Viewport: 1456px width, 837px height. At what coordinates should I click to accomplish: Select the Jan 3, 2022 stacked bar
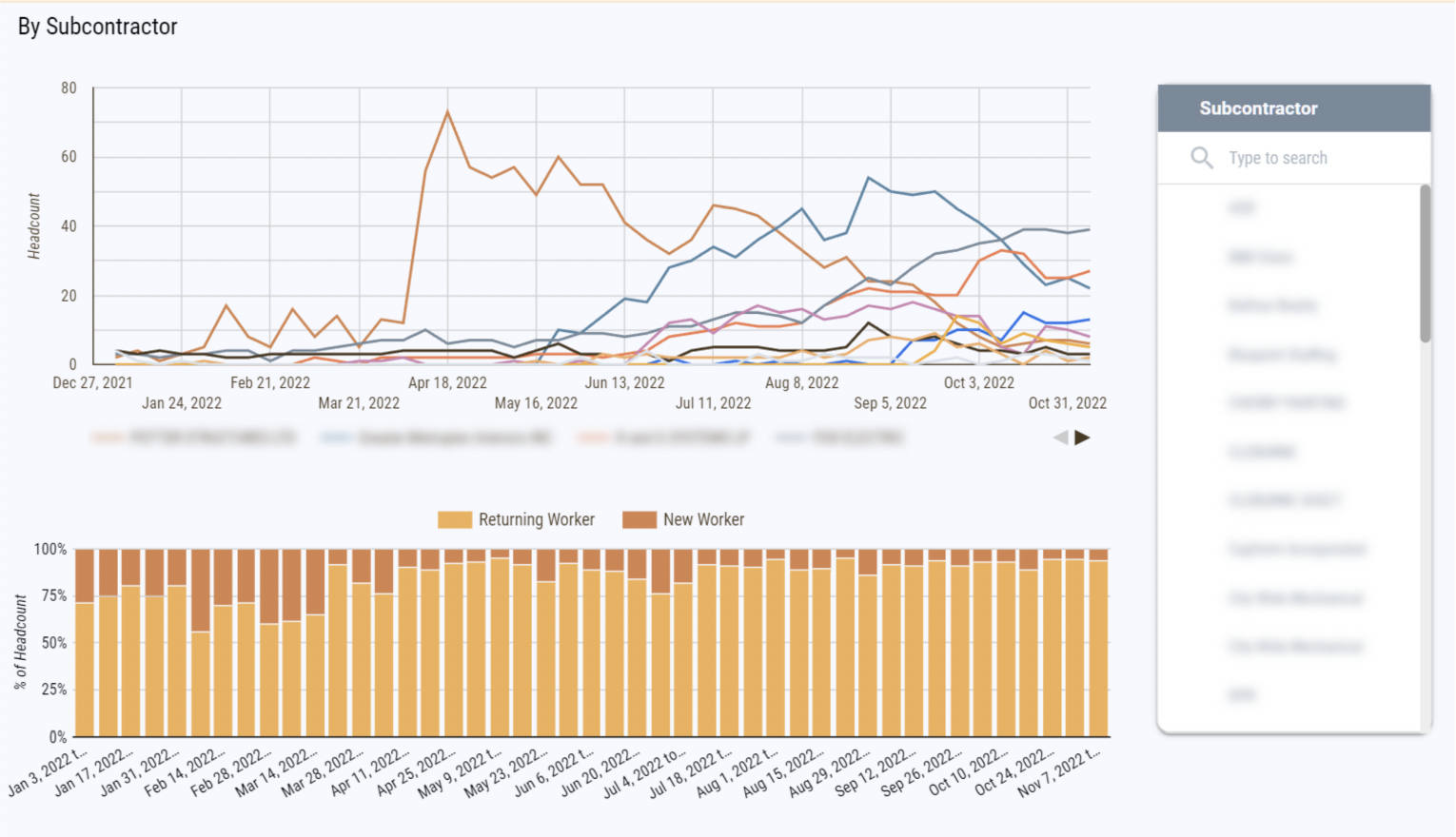[x=85, y=642]
